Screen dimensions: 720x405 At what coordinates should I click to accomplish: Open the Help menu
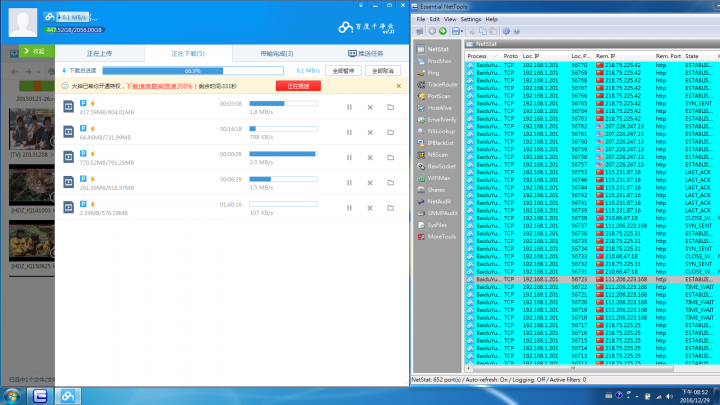(491, 19)
